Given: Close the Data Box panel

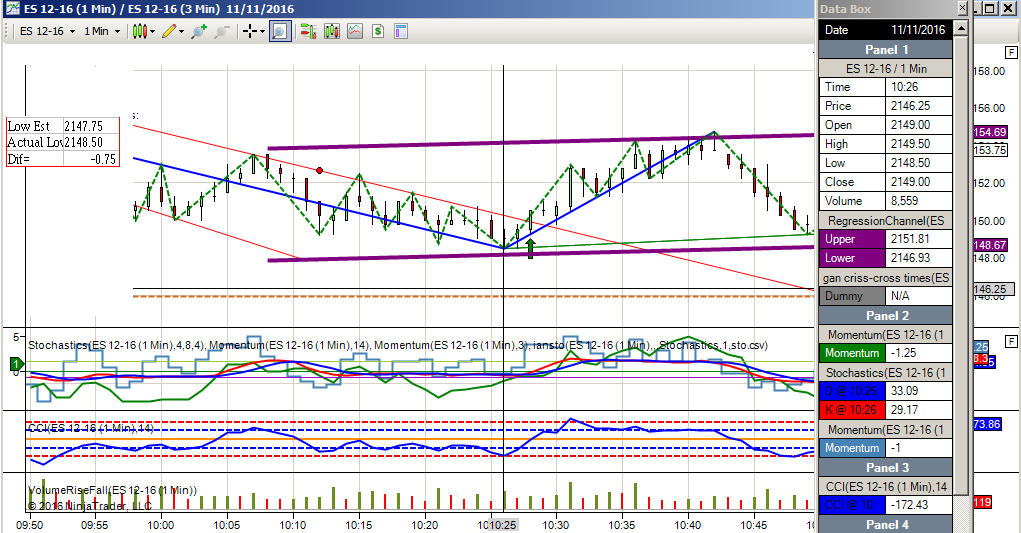Looking at the screenshot, I should (962, 8).
